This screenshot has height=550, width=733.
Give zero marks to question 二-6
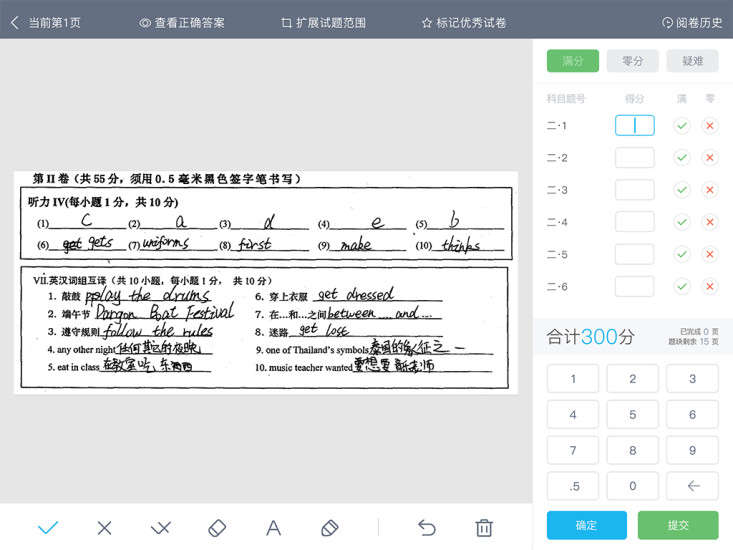[710, 286]
